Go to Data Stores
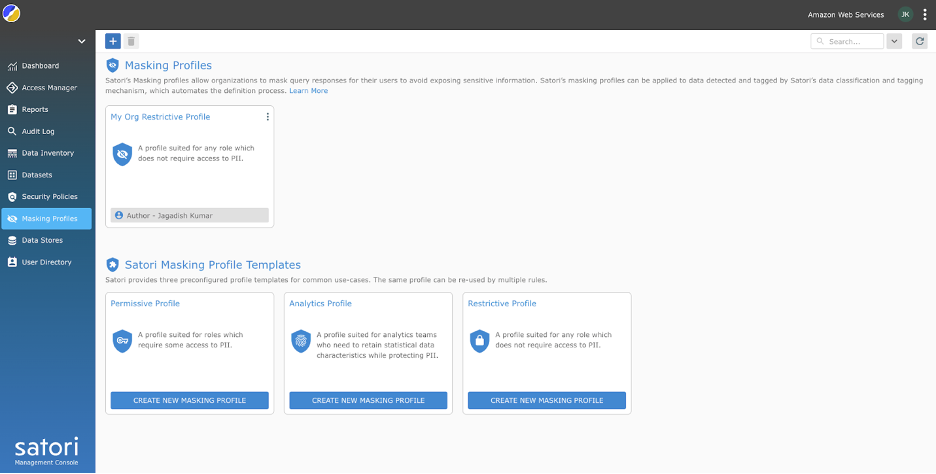Viewport: 936px width, 474px height. click(47, 240)
